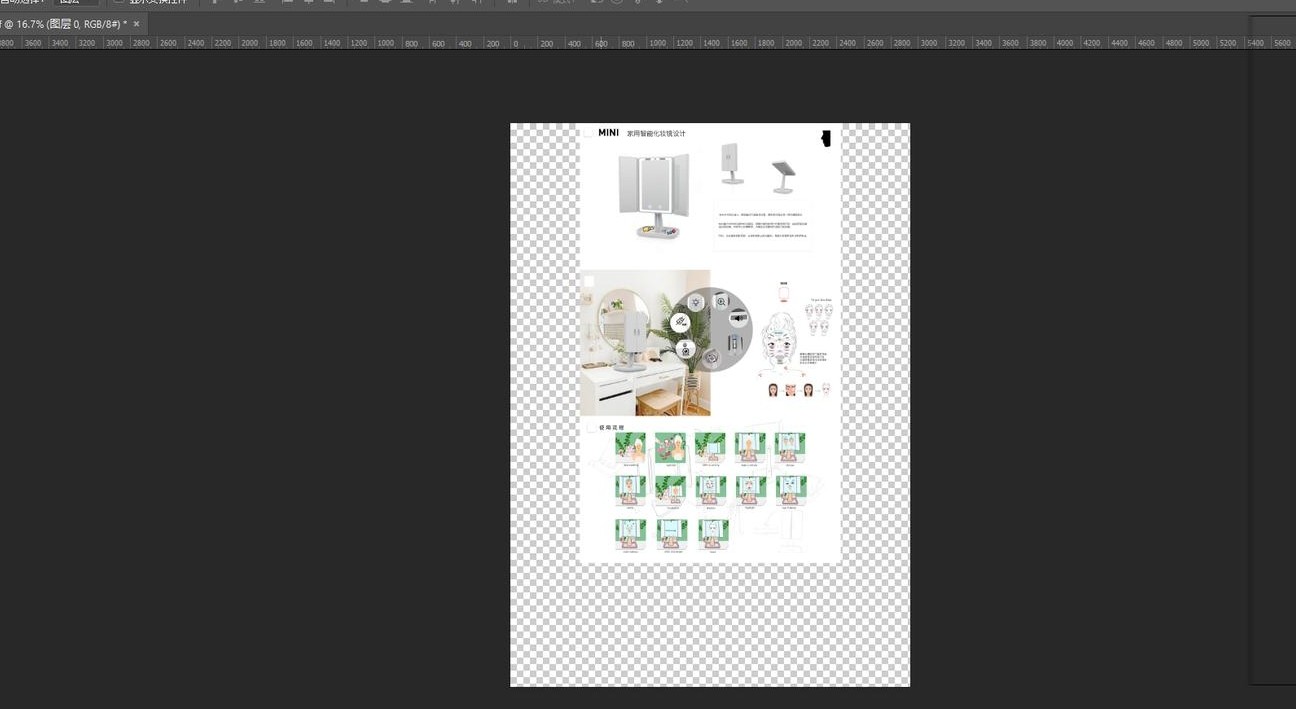1296x709 pixels.
Task: Click the row of four face portraits
Action: coord(798,389)
